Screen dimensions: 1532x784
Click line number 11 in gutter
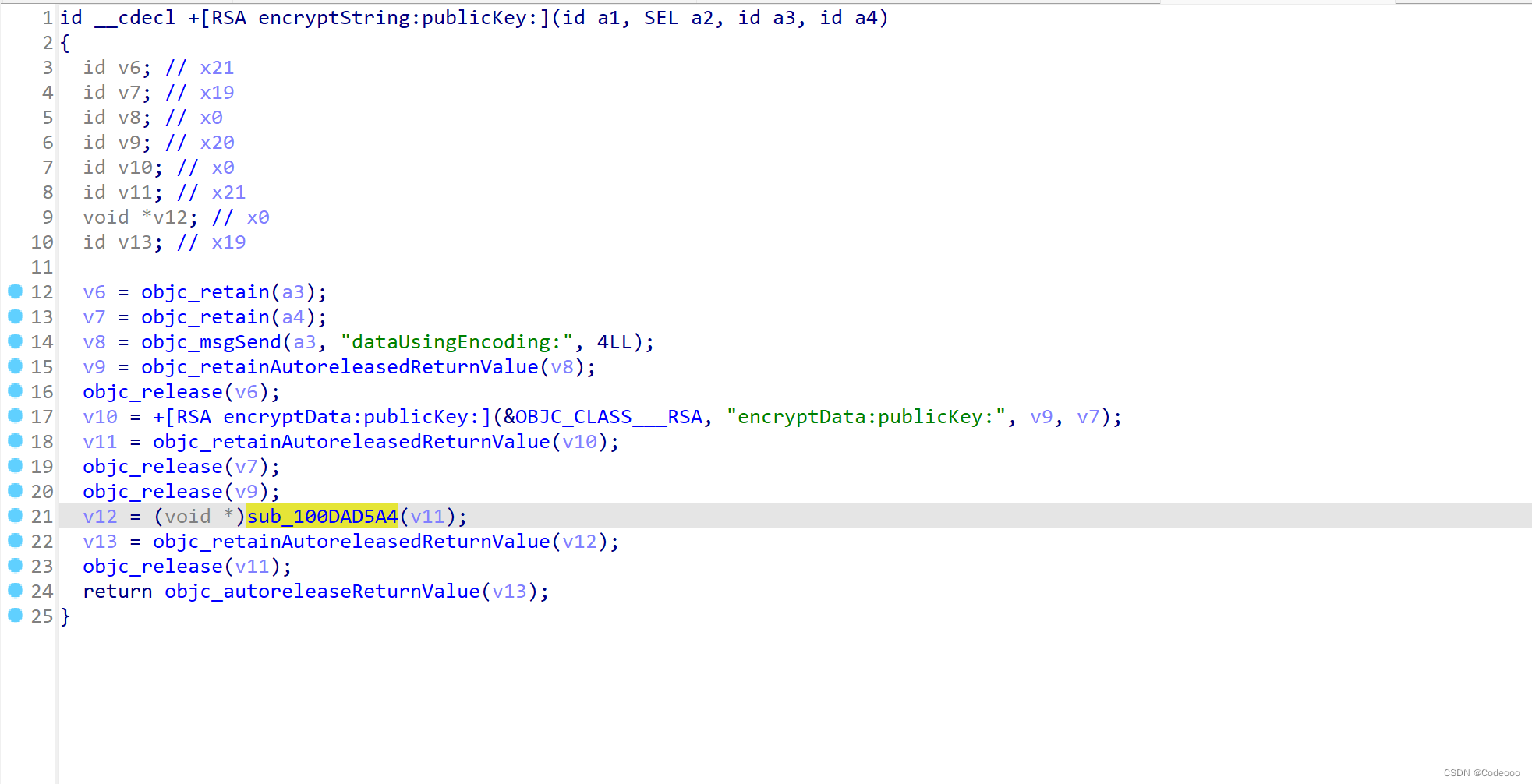pos(42,267)
